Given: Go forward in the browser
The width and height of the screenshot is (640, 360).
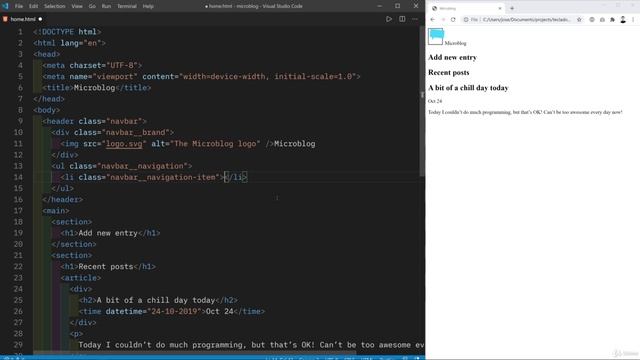Looking at the screenshot, I should coord(443,20).
